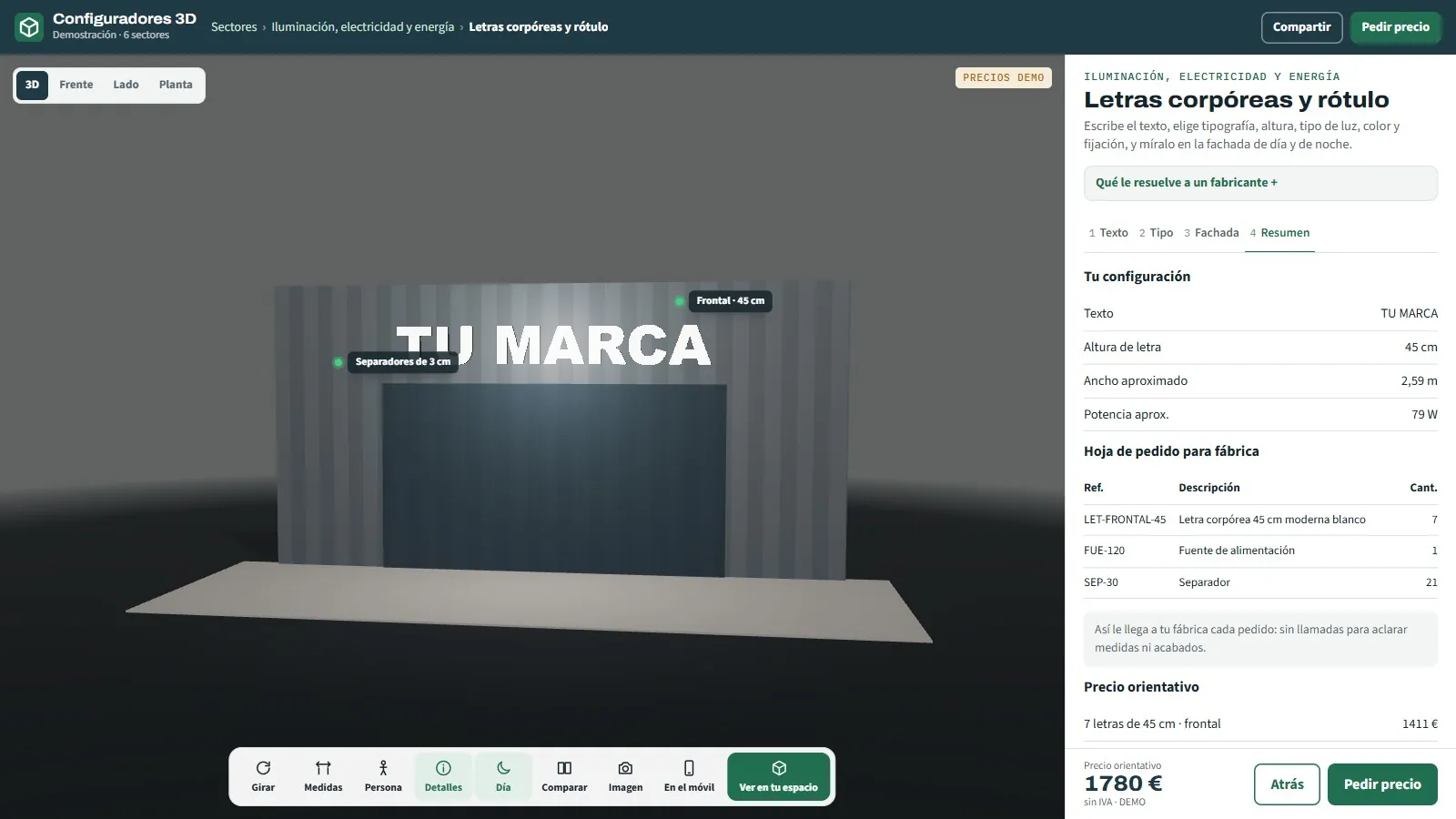The width and height of the screenshot is (1456, 819).
Task: Click the PRECIOS DEMO badge
Action: click(1003, 78)
